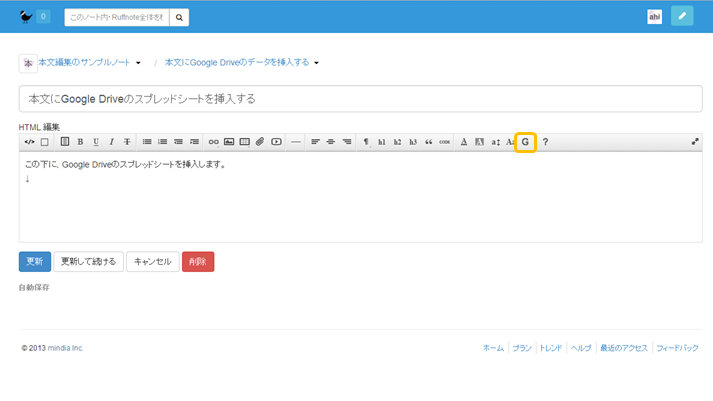Screen dimensions: 713x401
Task: Toggle underline formatting
Action: [x=96, y=142]
